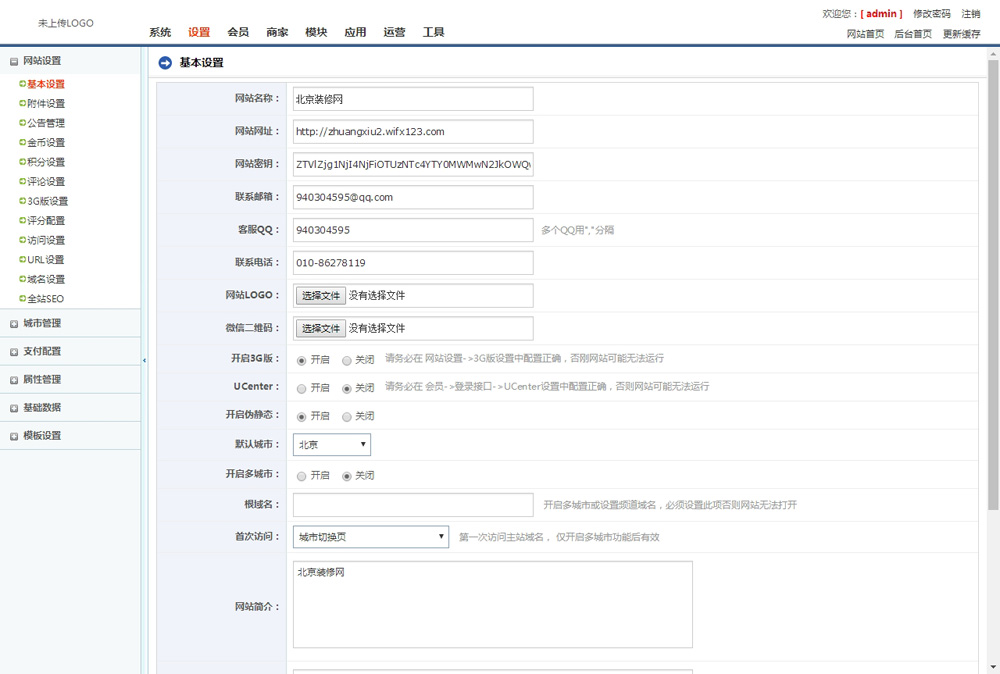The width and height of the screenshot is (1000, 674).
Task: Open the 默认城市 dropdown
Action: (x=332, y=445)
